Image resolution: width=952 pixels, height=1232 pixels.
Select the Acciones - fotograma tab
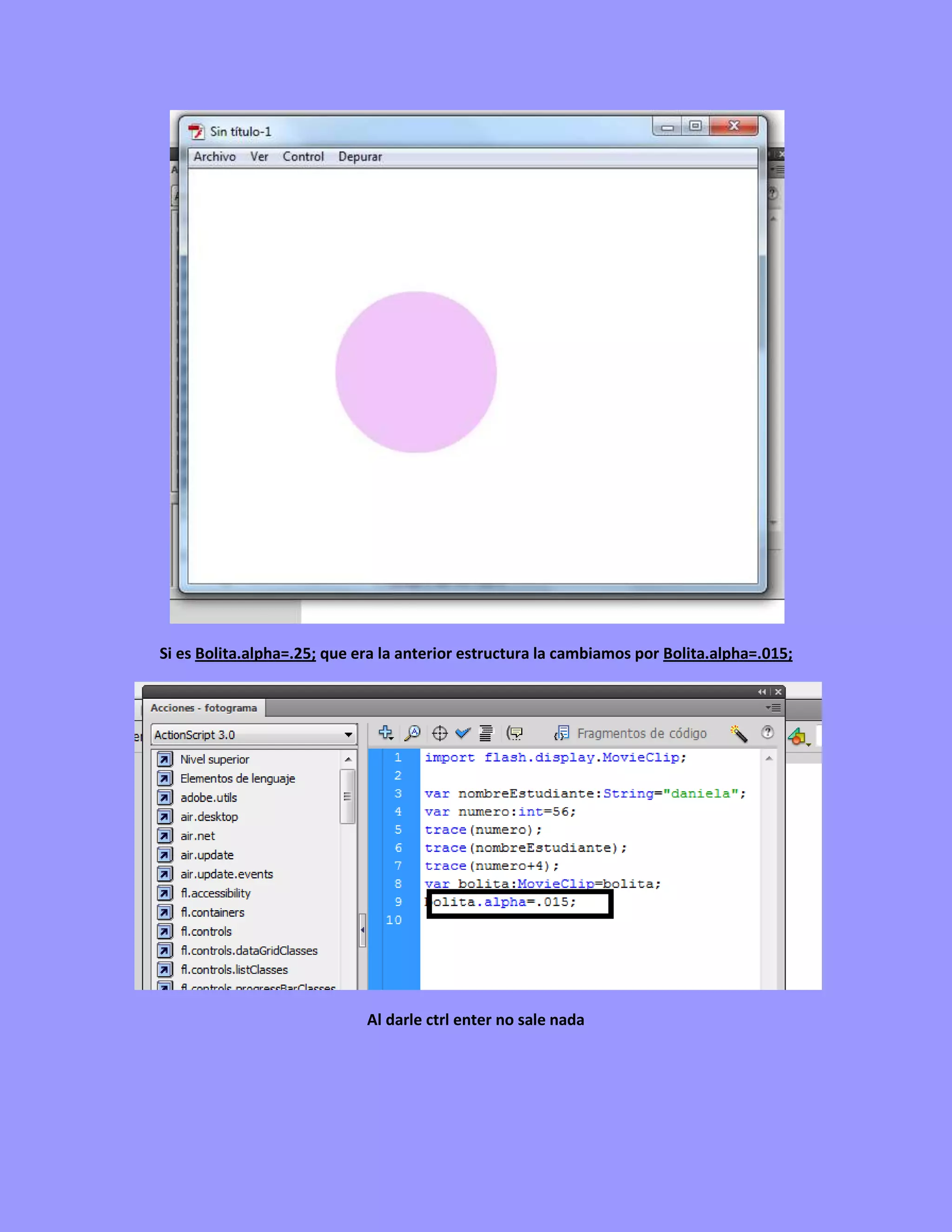204,708
